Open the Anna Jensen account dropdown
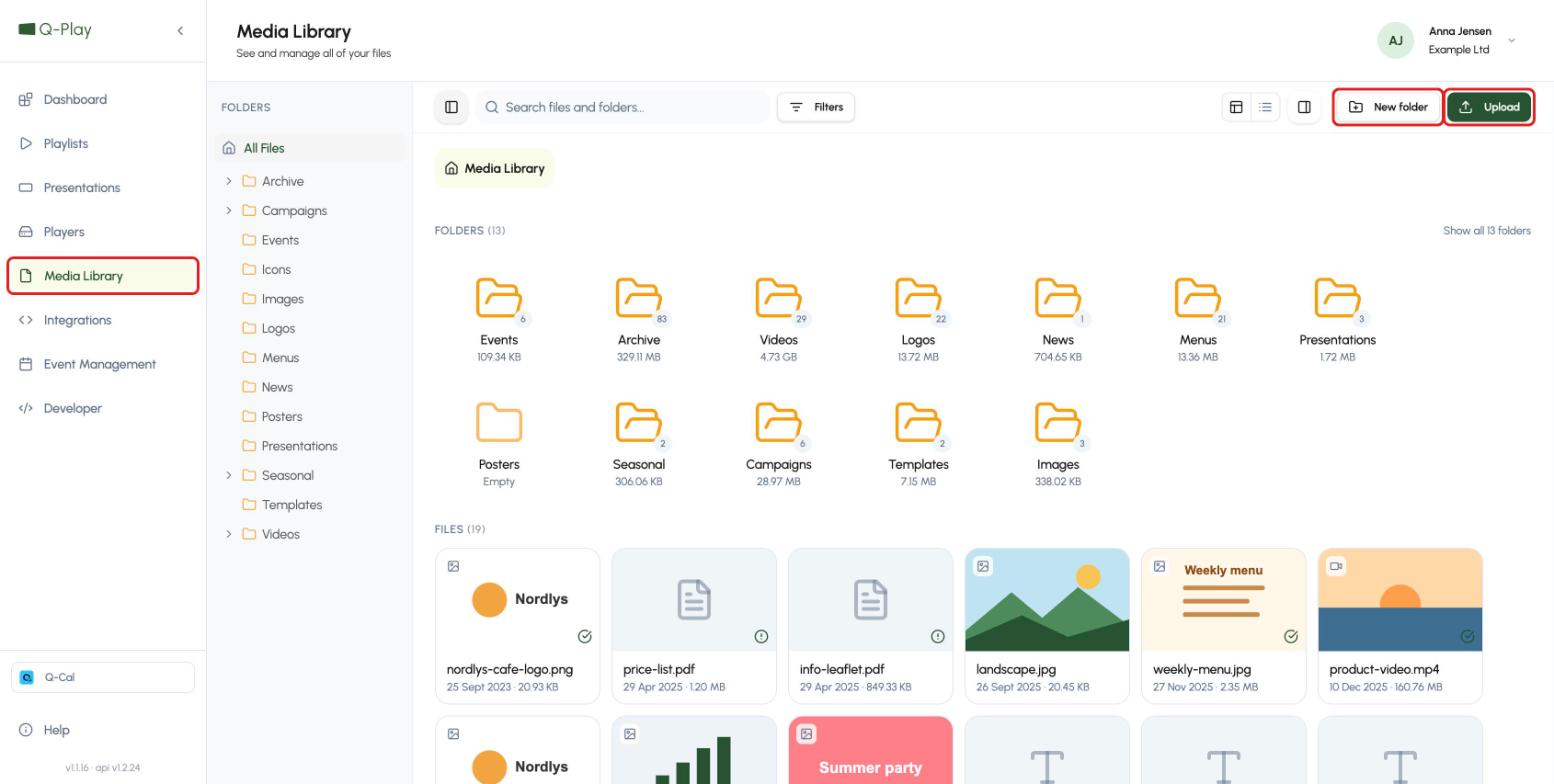This screenshot has height=784, width=1554. point(1447,40)
